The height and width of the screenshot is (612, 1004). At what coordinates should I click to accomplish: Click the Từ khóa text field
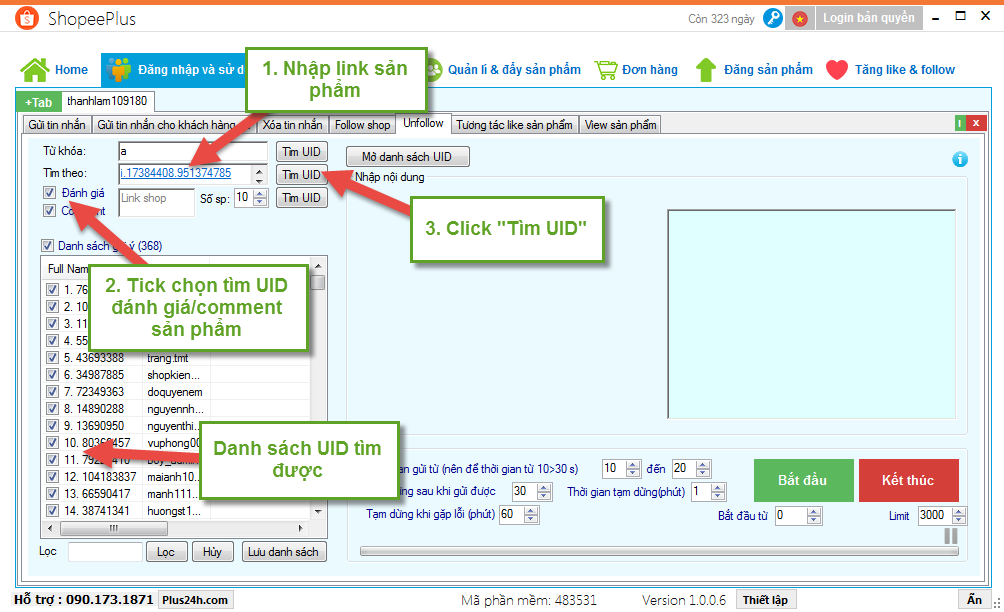click(192, 152)
